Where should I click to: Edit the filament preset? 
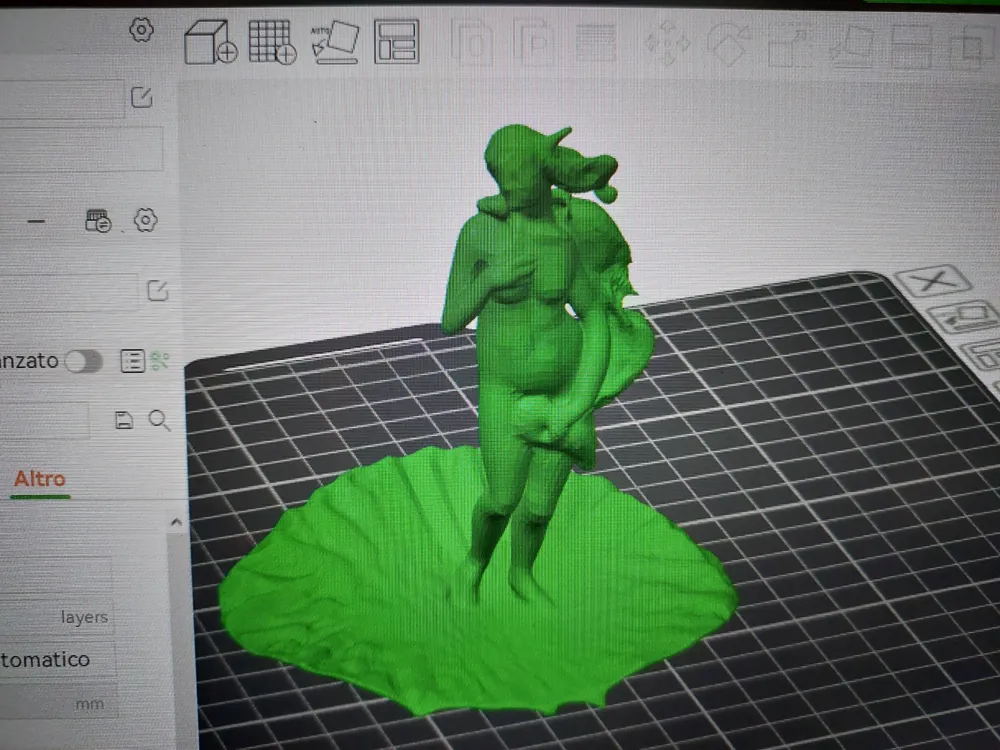pyautogui.click(x=158, y=291)
